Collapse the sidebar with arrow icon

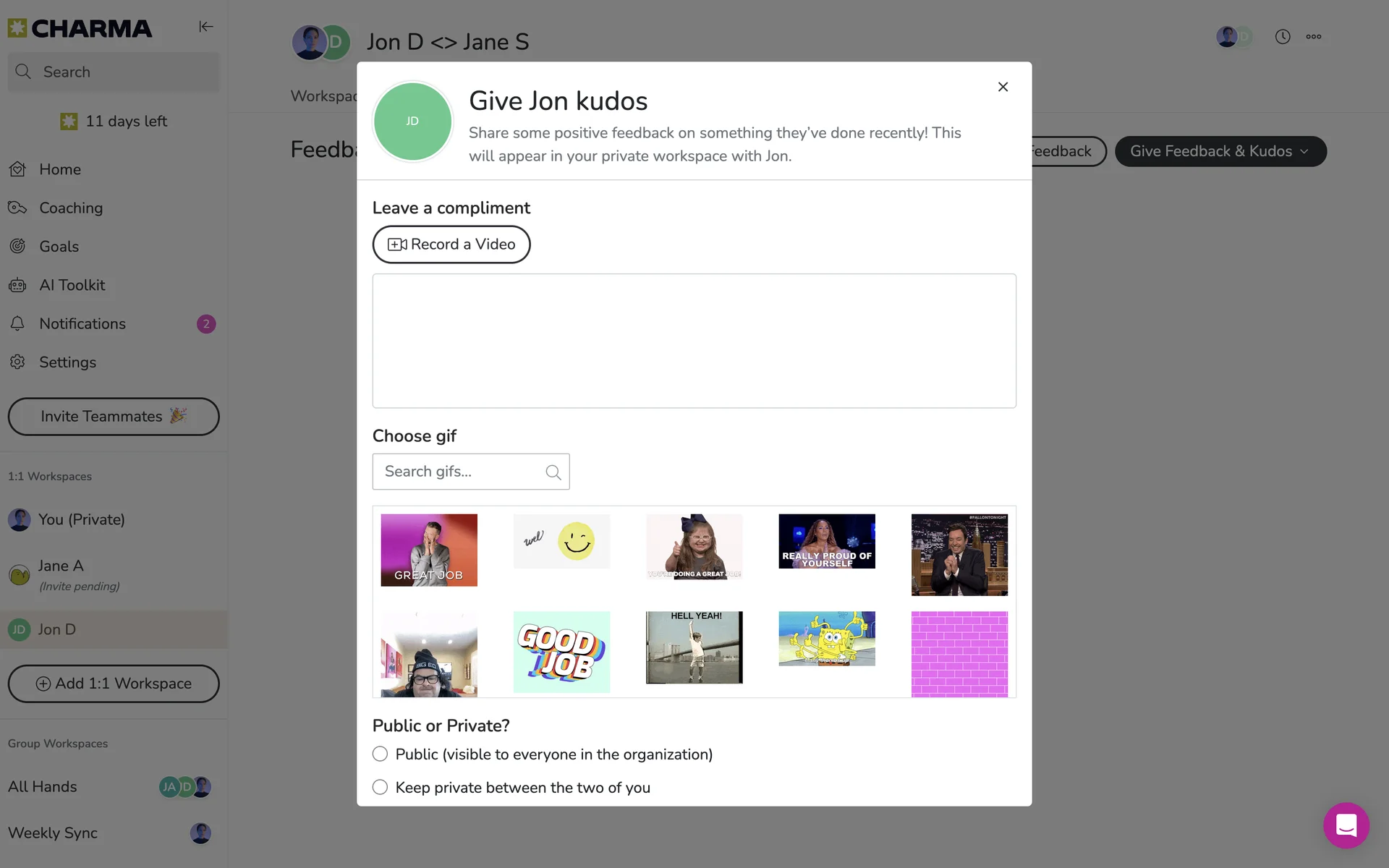tap(206, 27)
